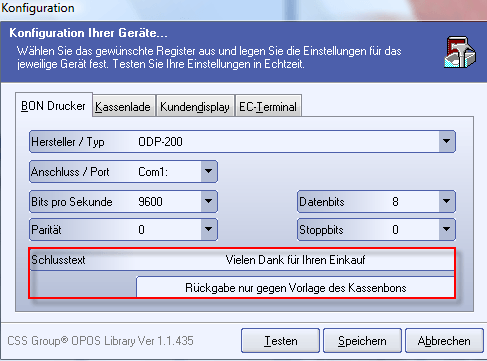Open the Stoppbits dropdown arrow

point(446,229)
